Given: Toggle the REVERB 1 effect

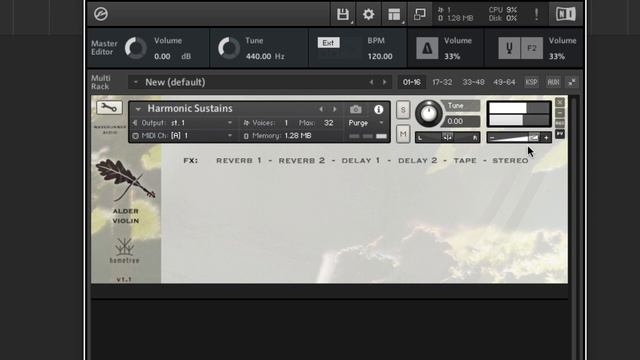Looking at the screenshot, I should [x=239, y=160].
